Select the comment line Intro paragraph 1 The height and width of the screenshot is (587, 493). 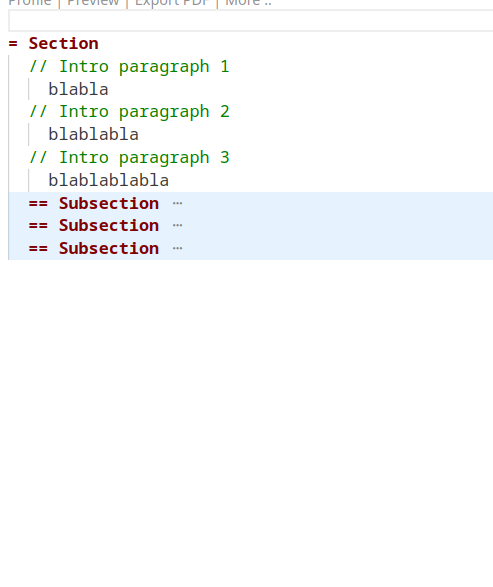(129, 67)
